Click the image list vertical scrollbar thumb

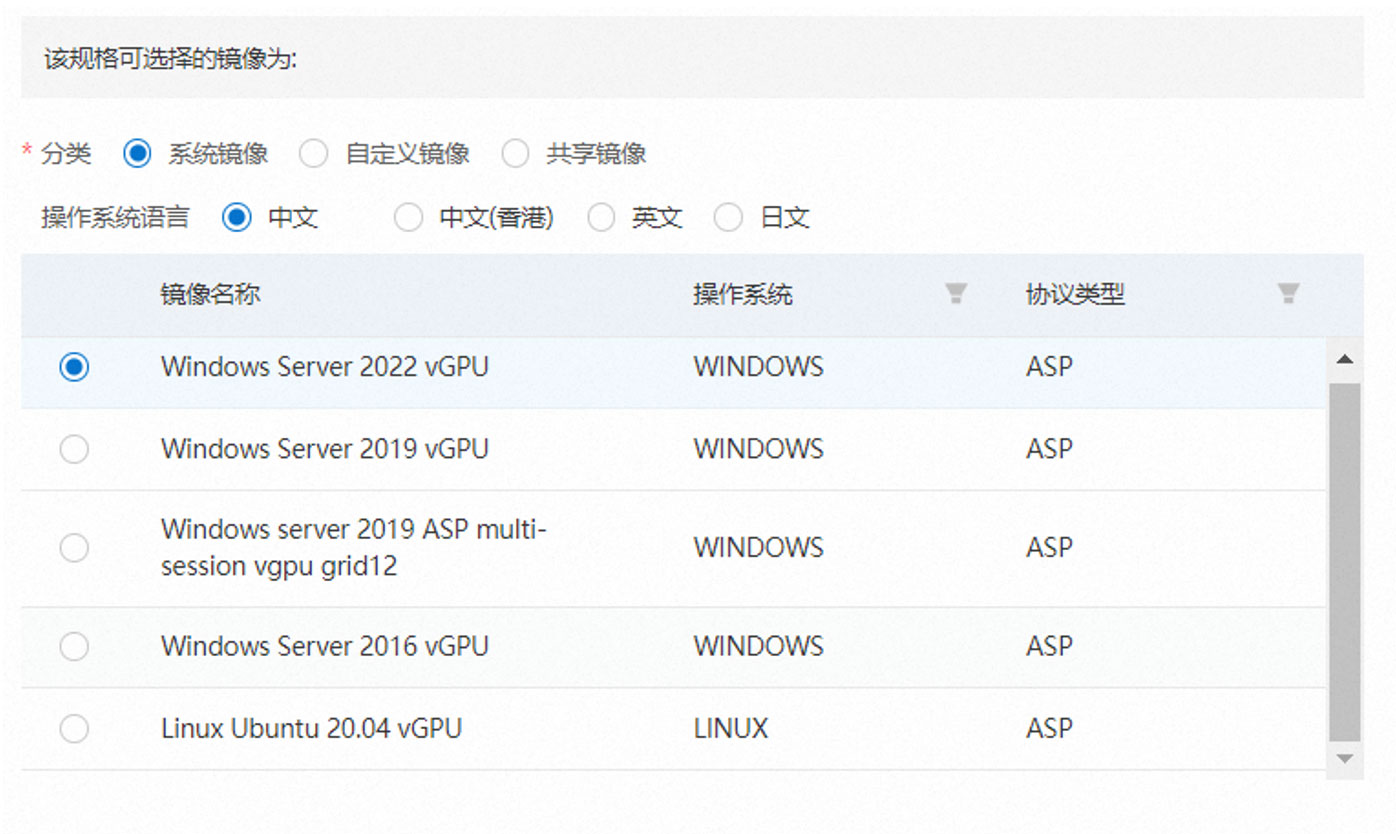click(1345, 560)
